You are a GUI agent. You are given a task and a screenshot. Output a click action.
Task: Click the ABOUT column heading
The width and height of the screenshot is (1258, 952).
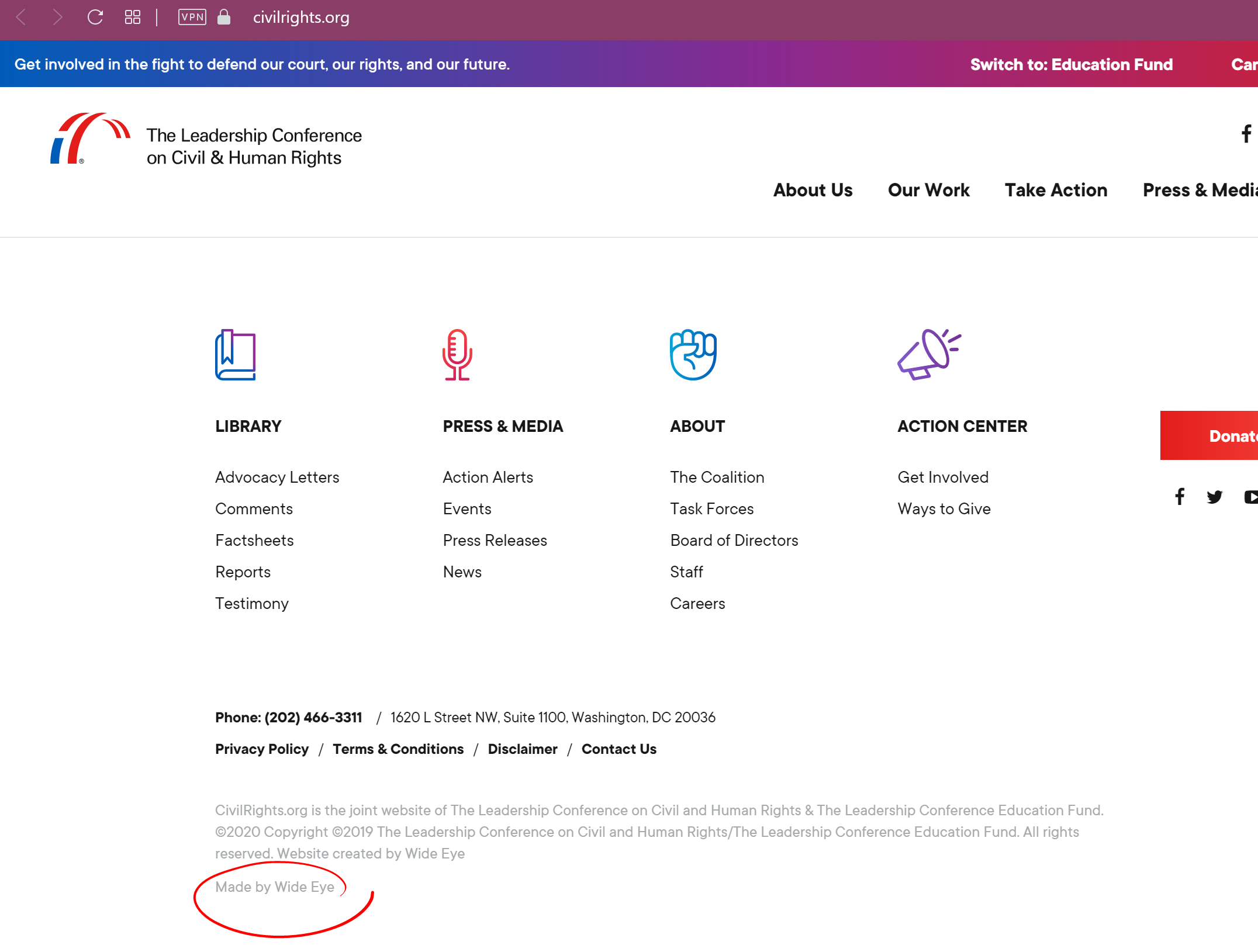point(697,426)
